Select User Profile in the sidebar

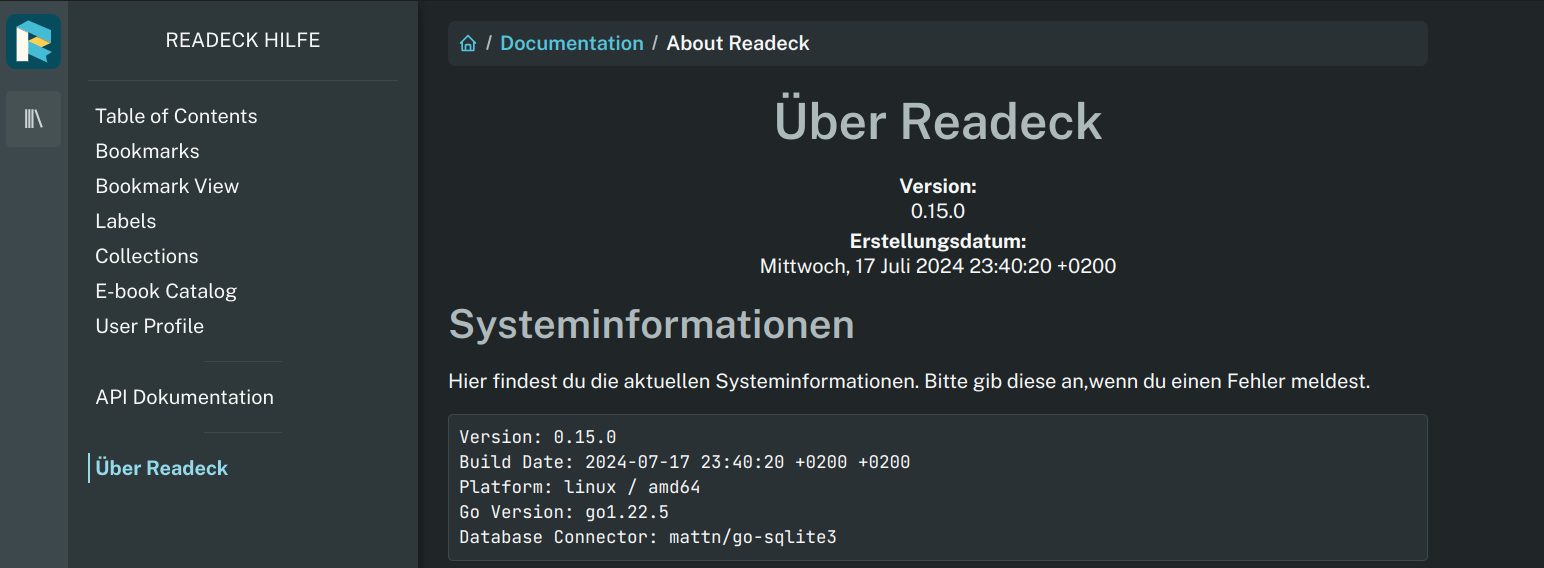(x=150, y=326)
